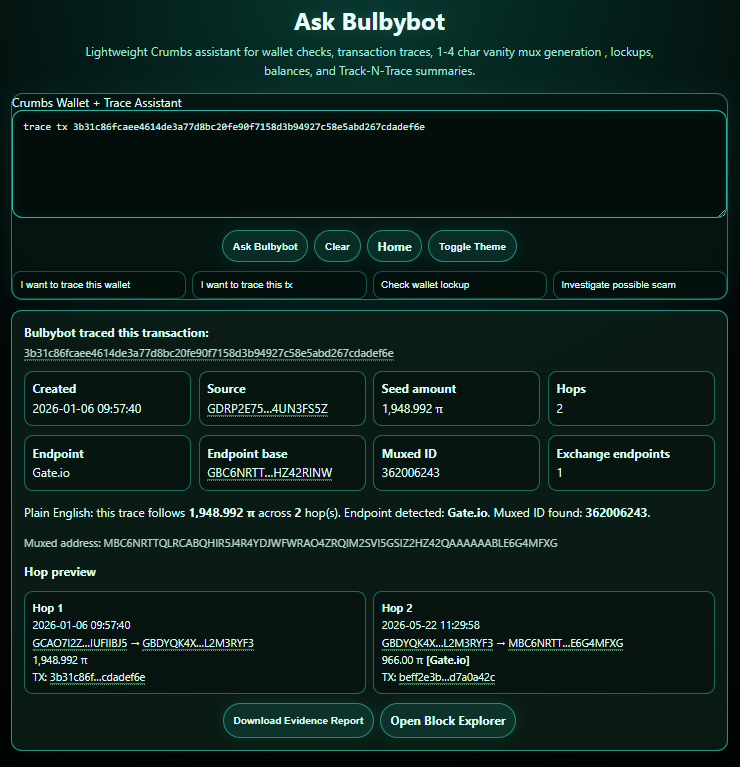The height and width of the screenshot is (767, 740).
Task: Click Seed amount value 1,948.992 π
Action: click(x=412, y=408)
